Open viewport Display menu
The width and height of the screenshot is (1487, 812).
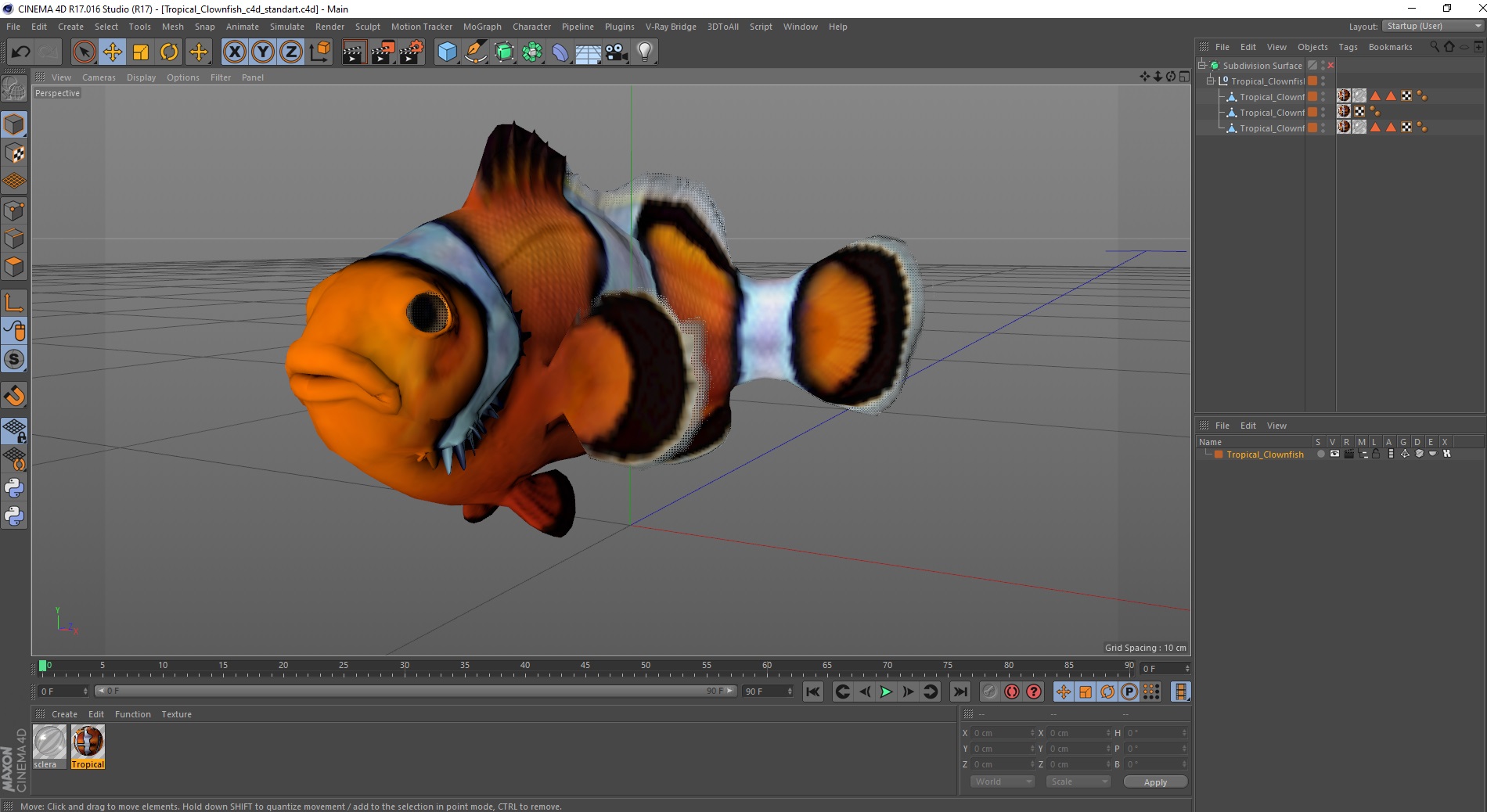[141, 77]
